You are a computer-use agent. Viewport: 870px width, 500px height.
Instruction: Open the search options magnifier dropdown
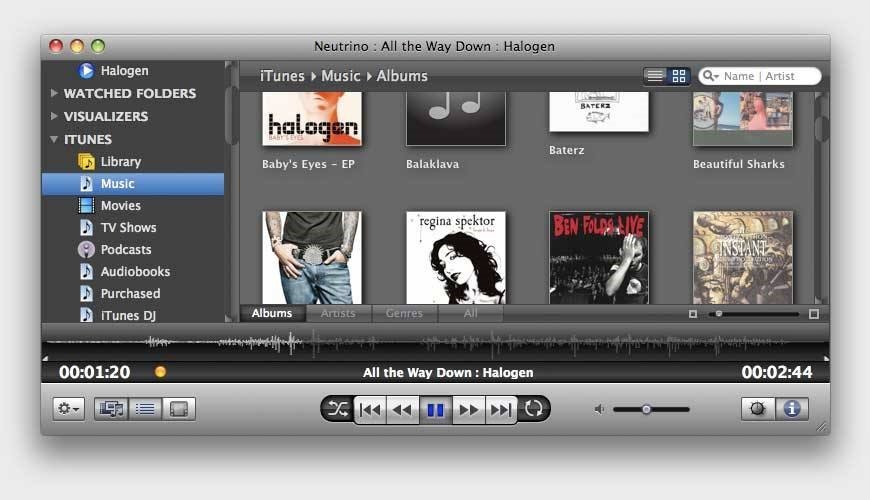710,75
